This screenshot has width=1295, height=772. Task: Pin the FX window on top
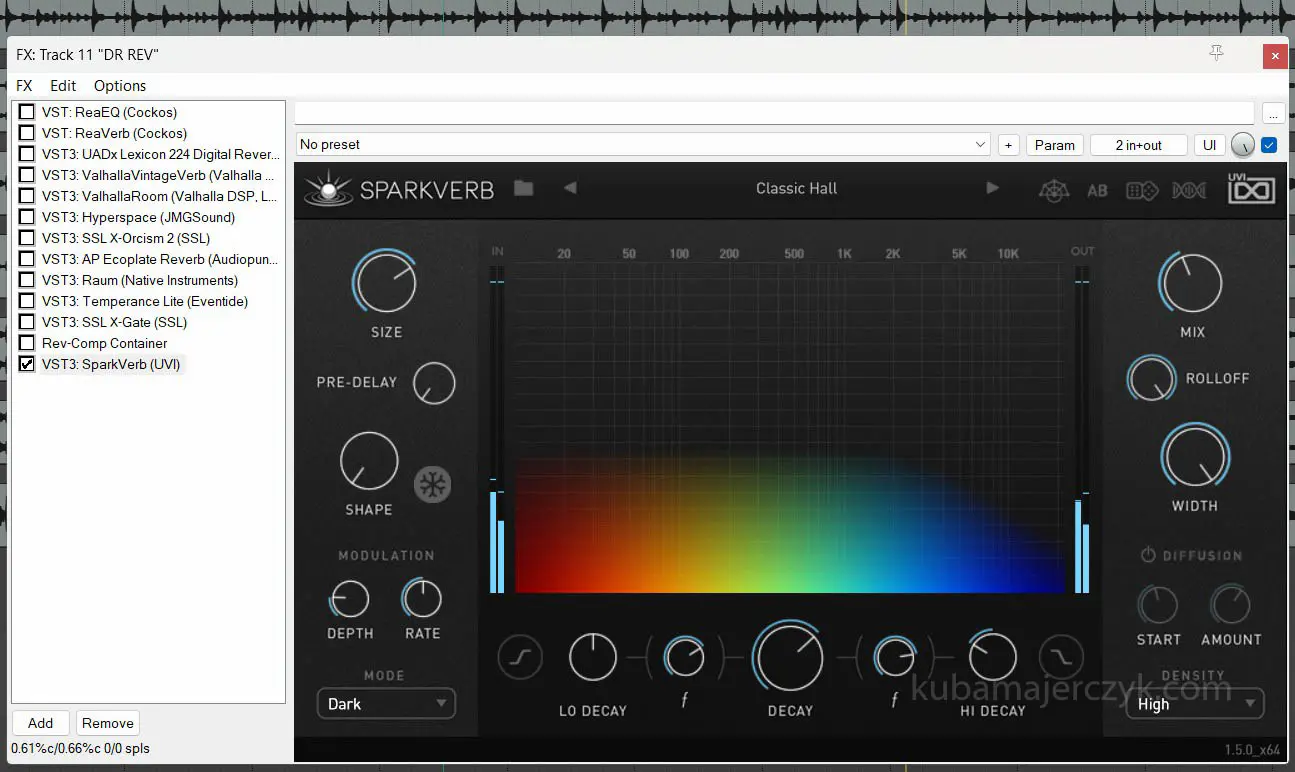click(x=1216, y=54)
